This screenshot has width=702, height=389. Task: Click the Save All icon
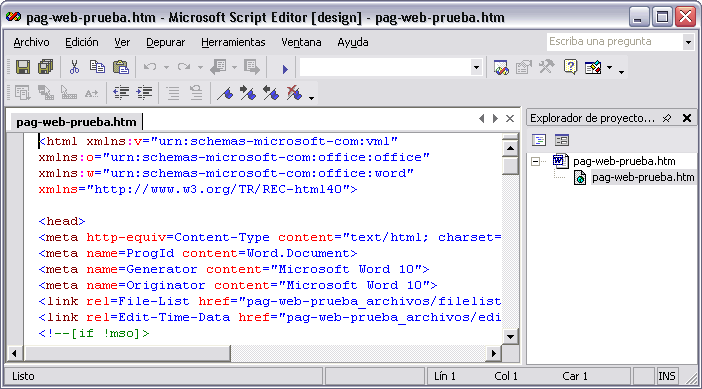pos(45,67)
